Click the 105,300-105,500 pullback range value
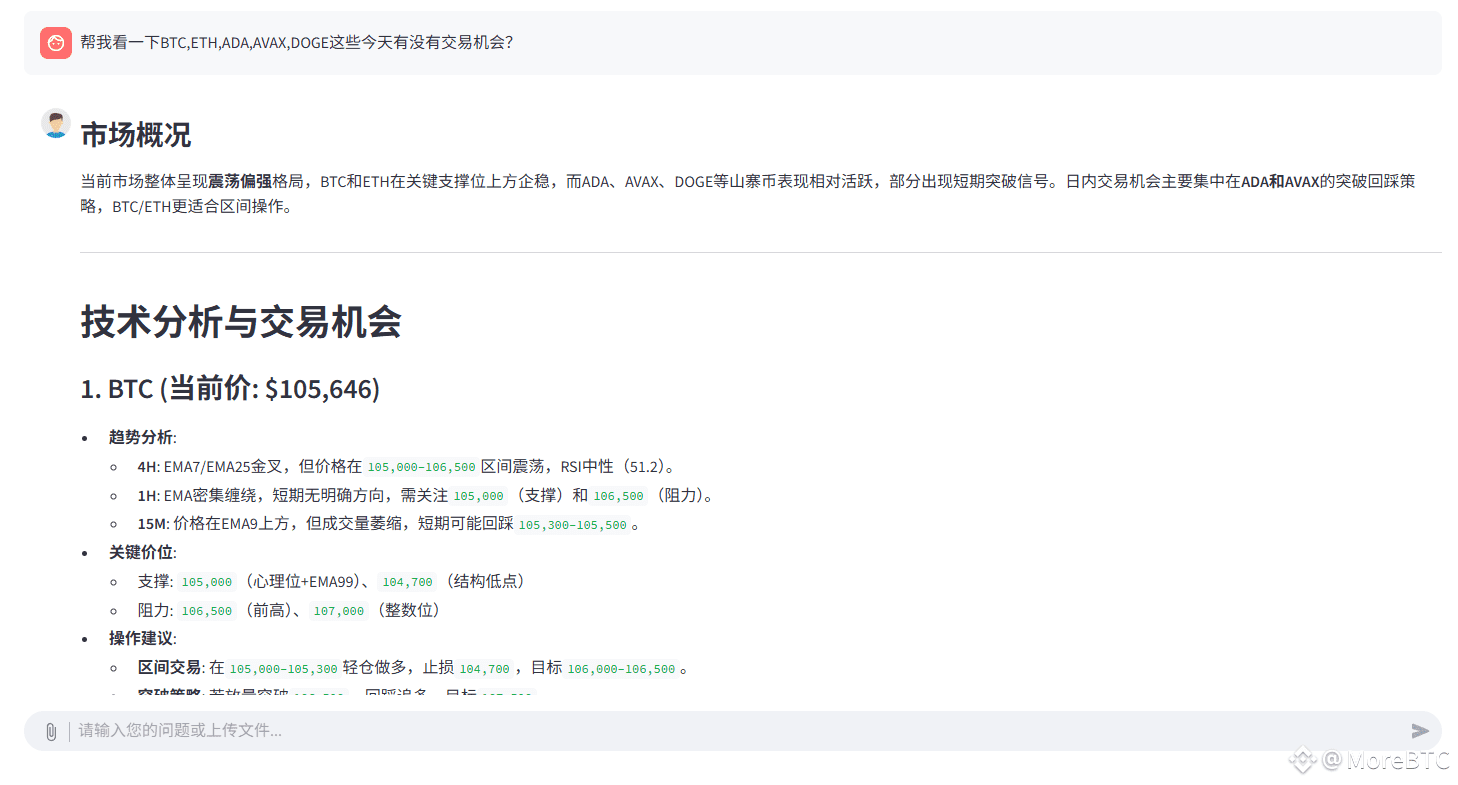 (573, 525)
